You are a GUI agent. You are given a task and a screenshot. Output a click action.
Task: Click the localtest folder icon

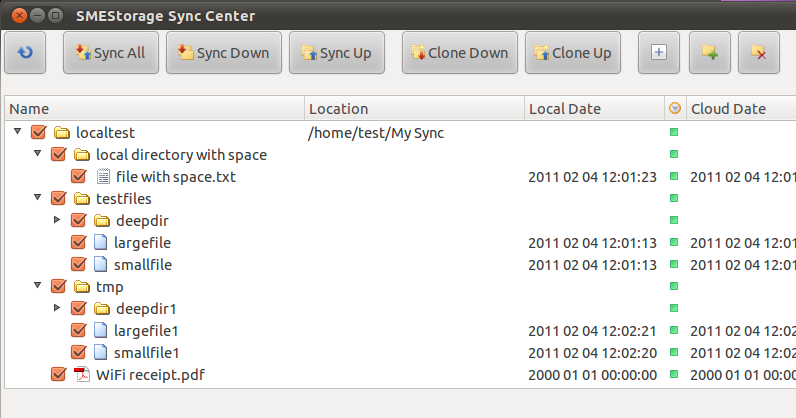(62, 132)
